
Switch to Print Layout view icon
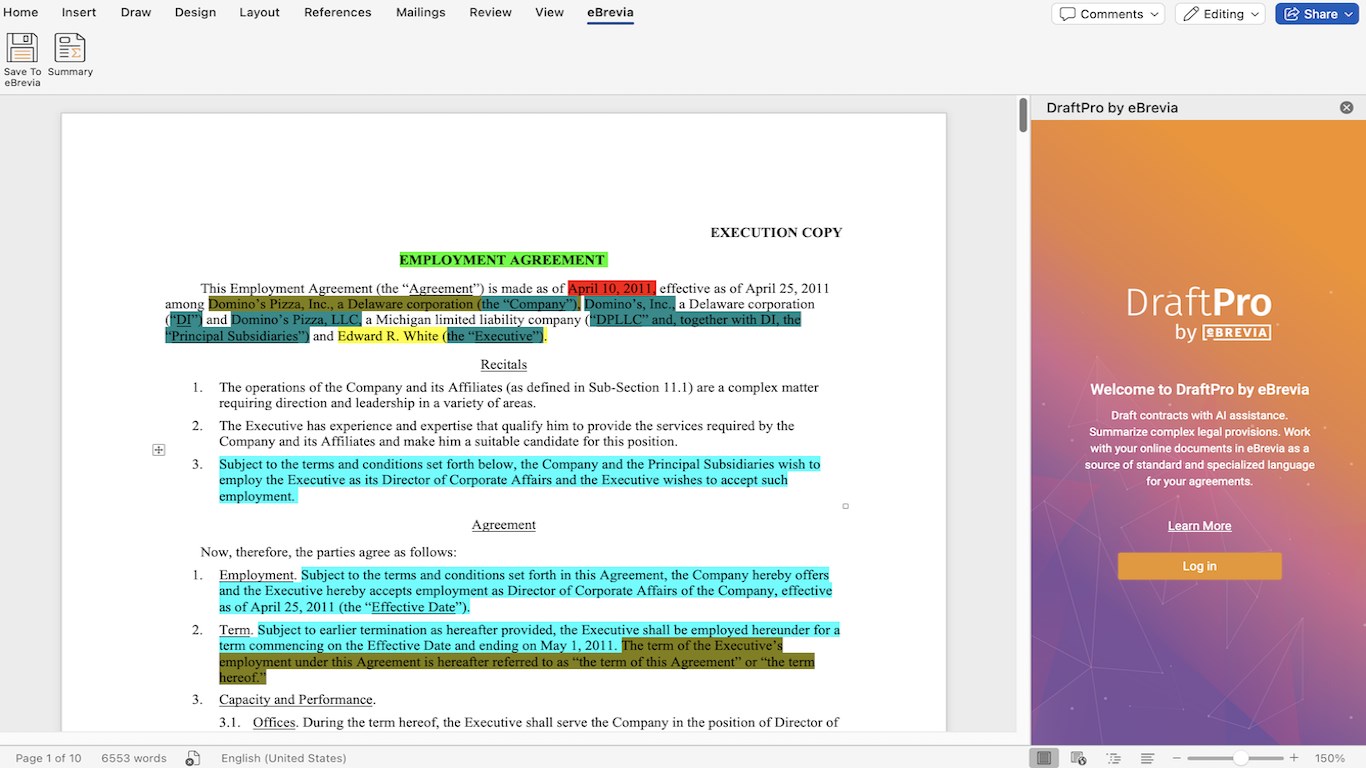click(1044, 757)
